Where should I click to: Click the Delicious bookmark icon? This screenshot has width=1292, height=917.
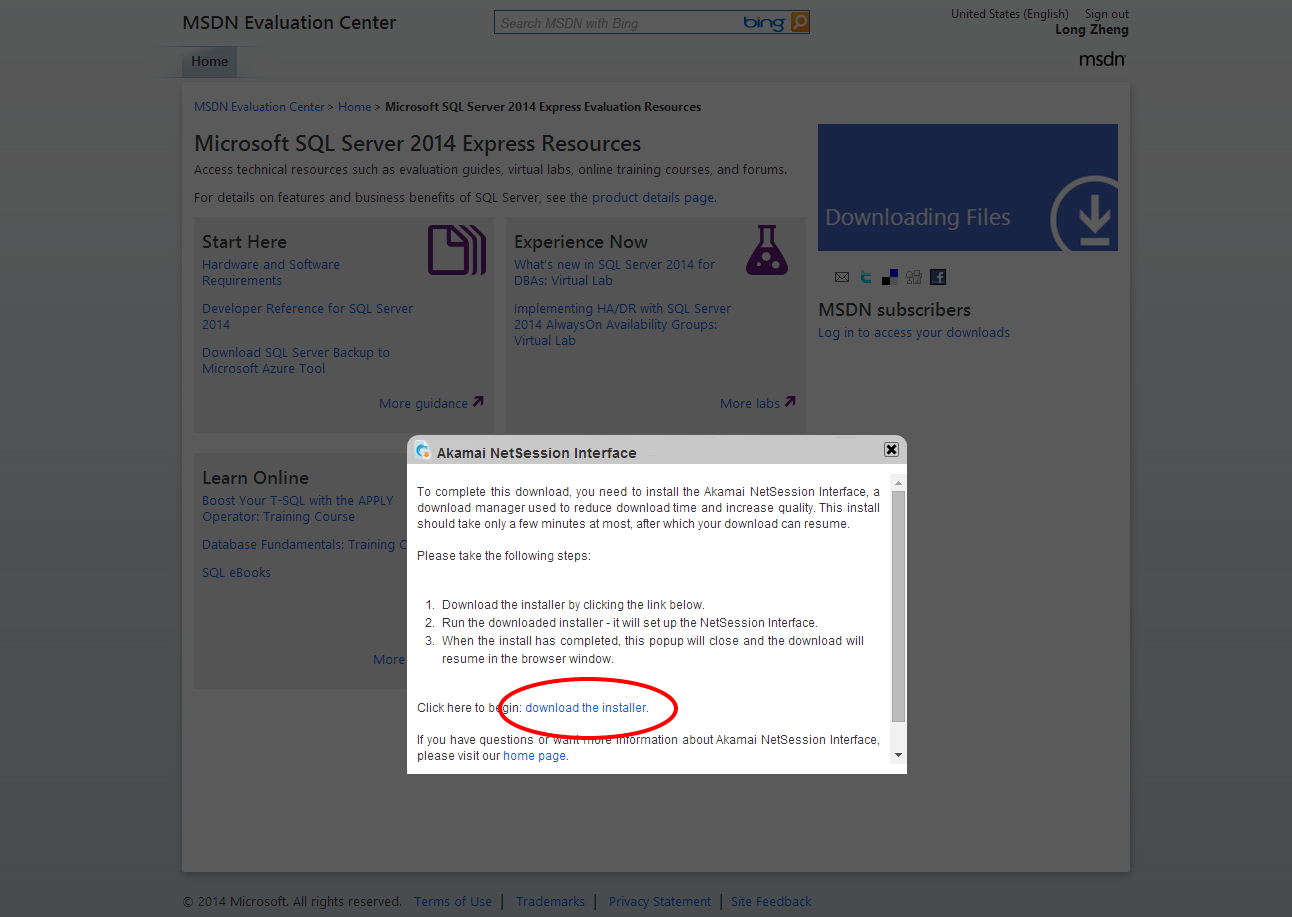tap(889, 277)
